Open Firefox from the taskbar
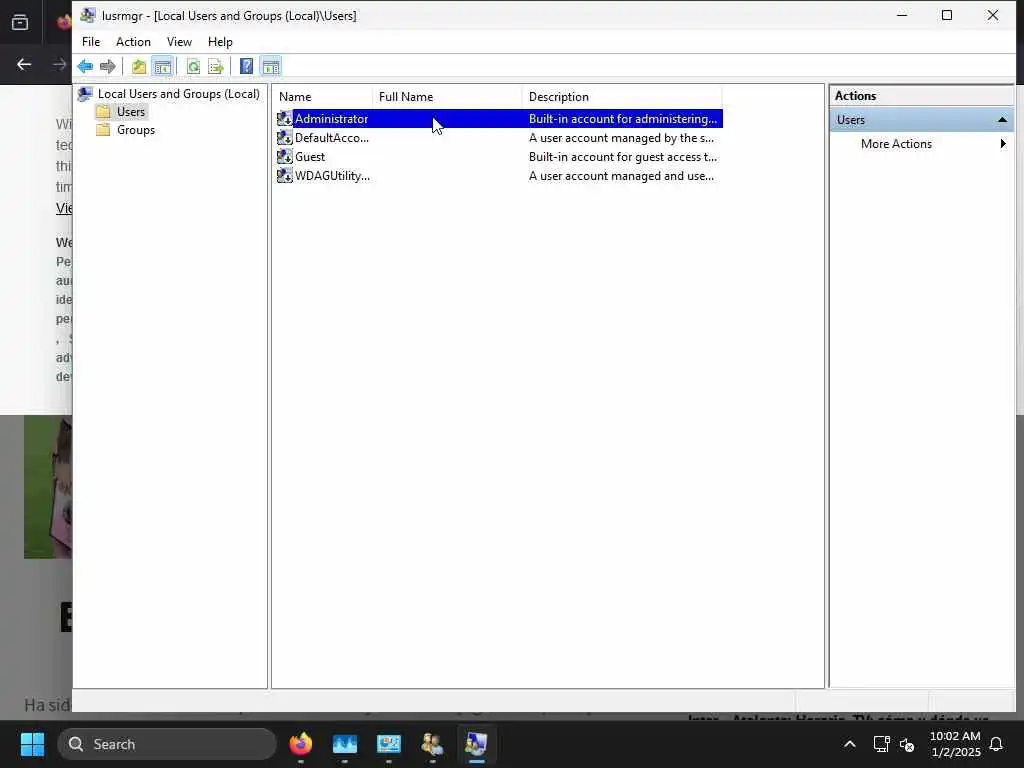Image resolution: width=1024 pixels, height=768 pixels. (x=300, y=744)
